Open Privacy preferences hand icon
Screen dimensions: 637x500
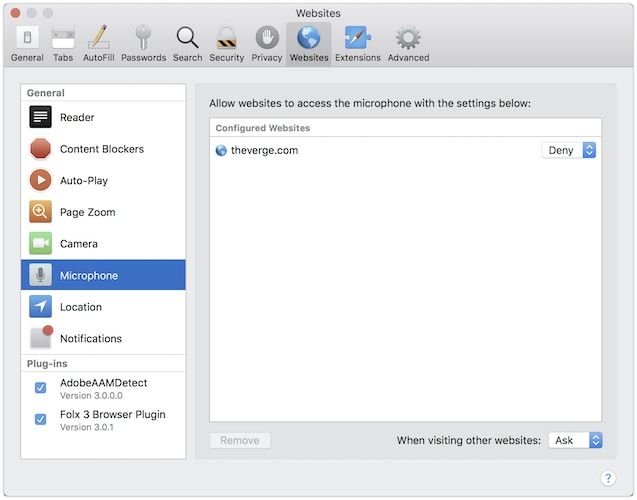266,43
